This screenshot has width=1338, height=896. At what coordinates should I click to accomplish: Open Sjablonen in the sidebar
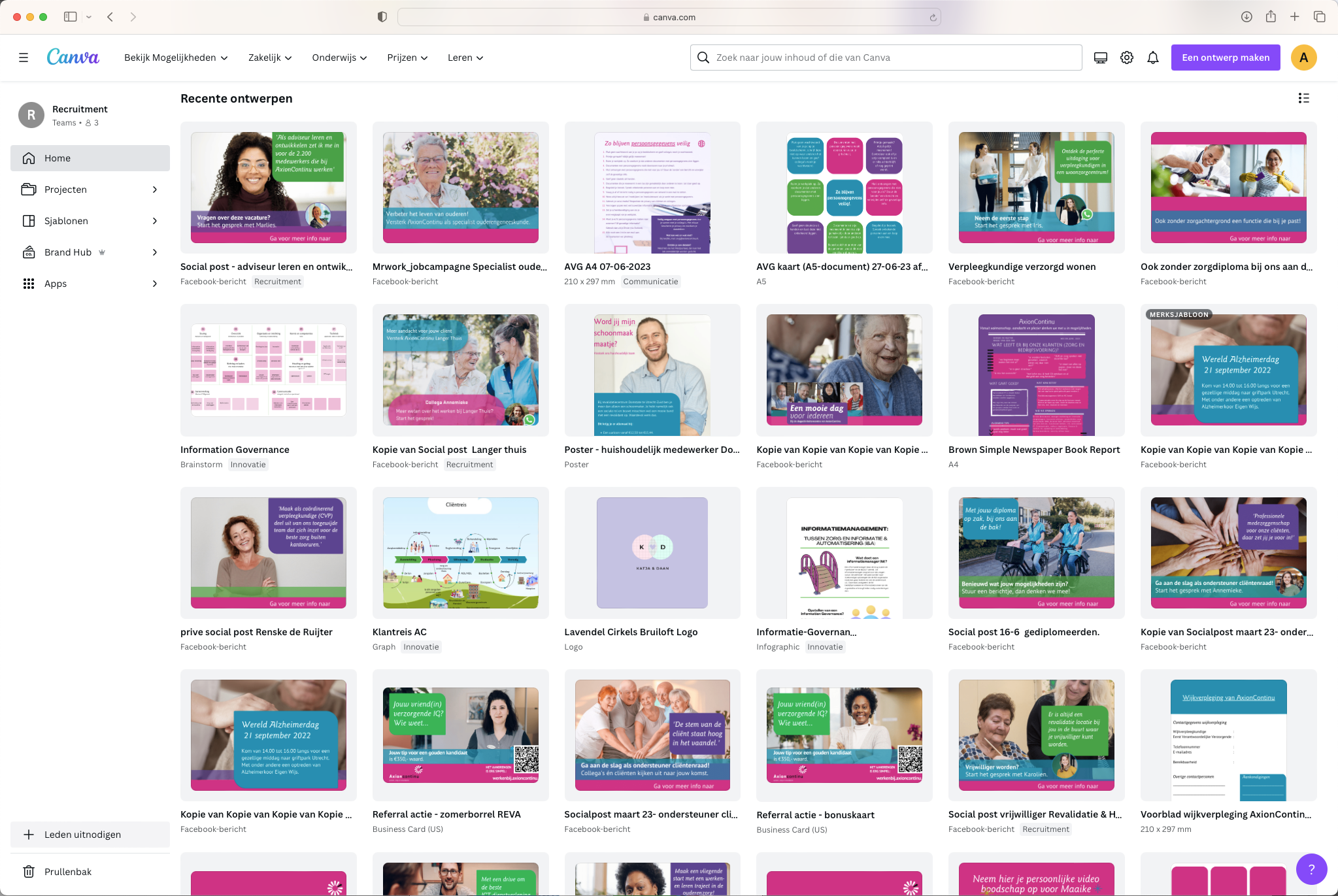point(90,221)
